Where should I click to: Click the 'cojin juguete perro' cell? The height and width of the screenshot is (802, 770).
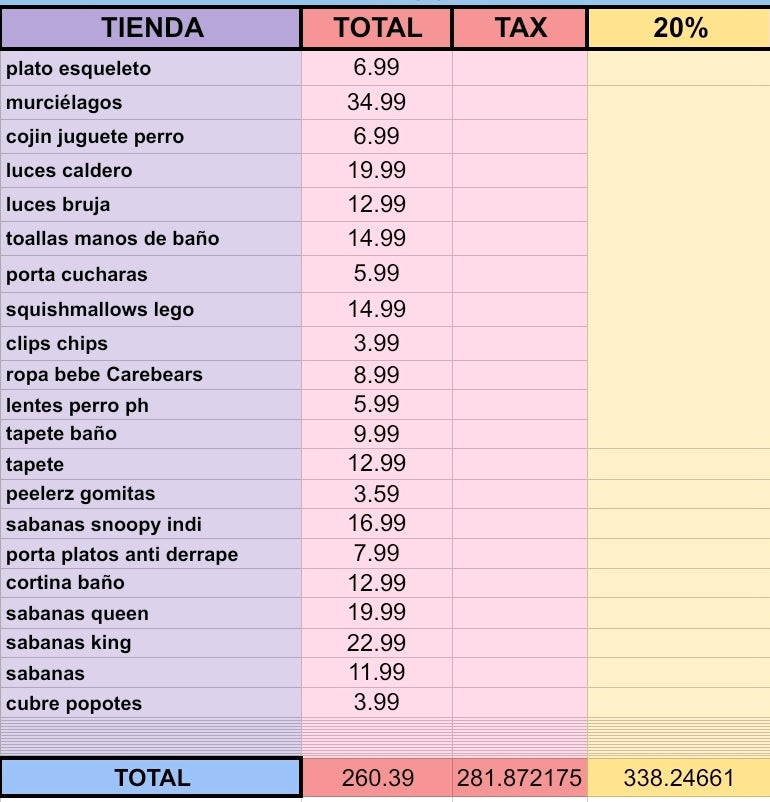151,137
